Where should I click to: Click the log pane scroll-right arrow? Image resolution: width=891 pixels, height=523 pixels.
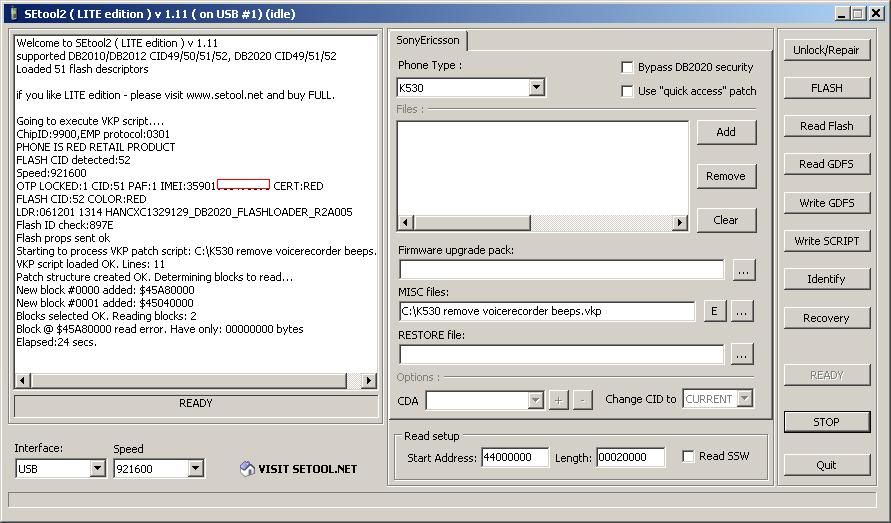[x=369, y=380]
